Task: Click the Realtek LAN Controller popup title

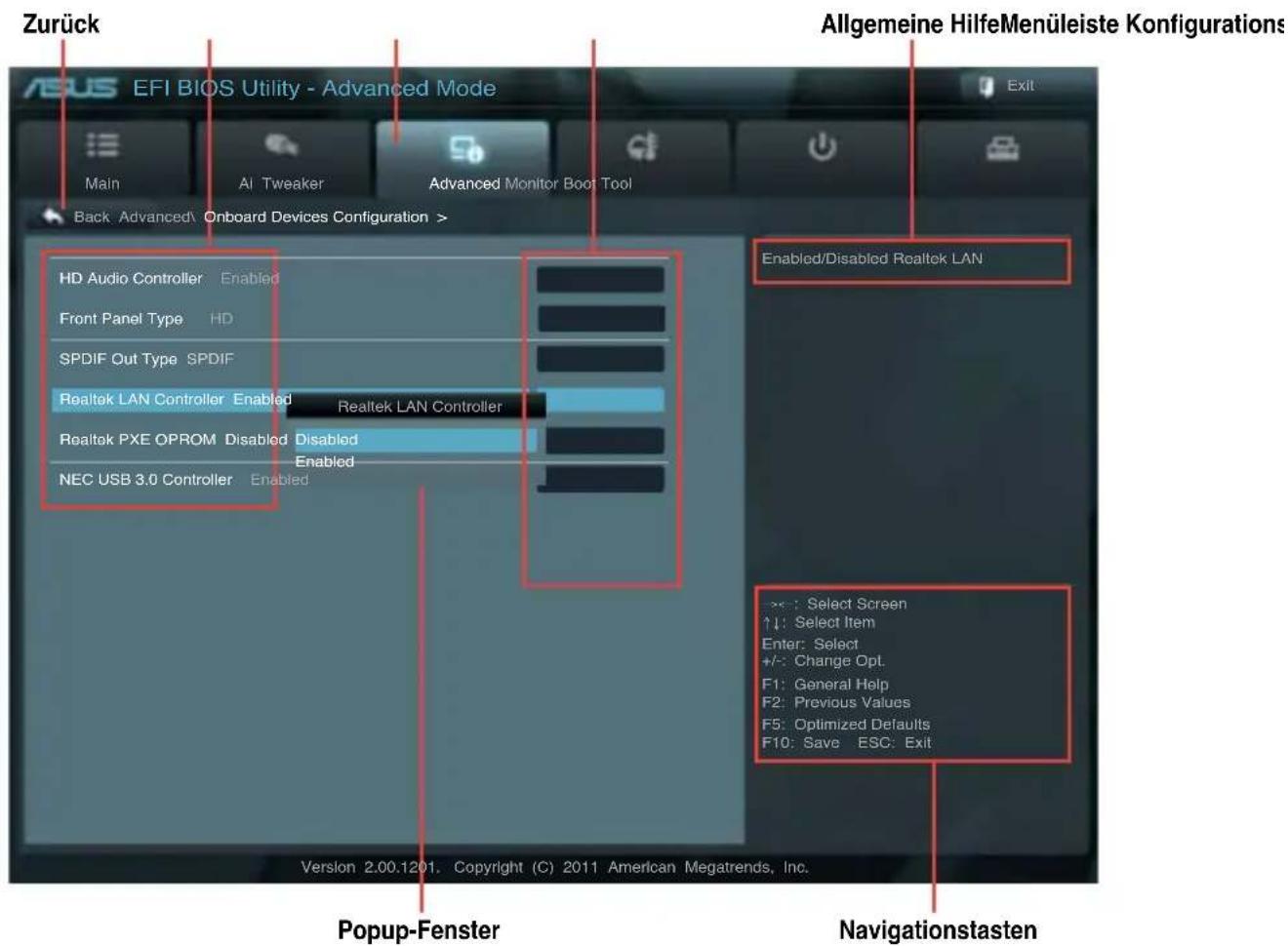Action: [420, 406]
